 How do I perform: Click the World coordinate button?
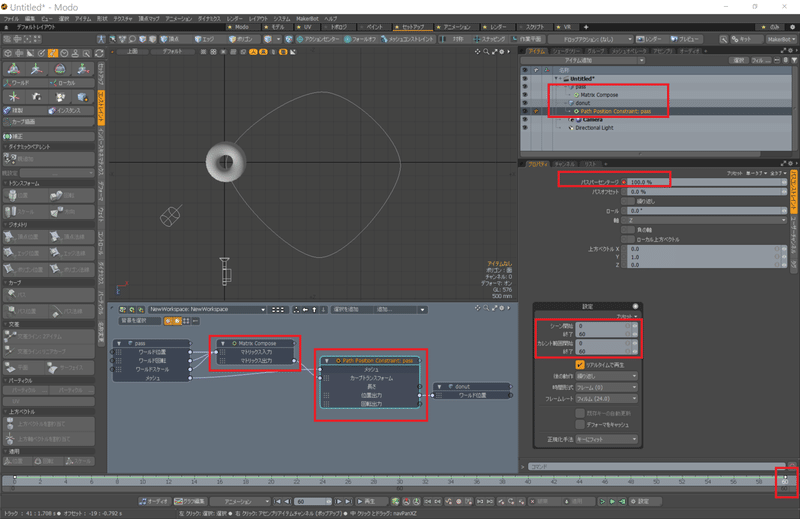pyautogui.click(x=26, y=83)
